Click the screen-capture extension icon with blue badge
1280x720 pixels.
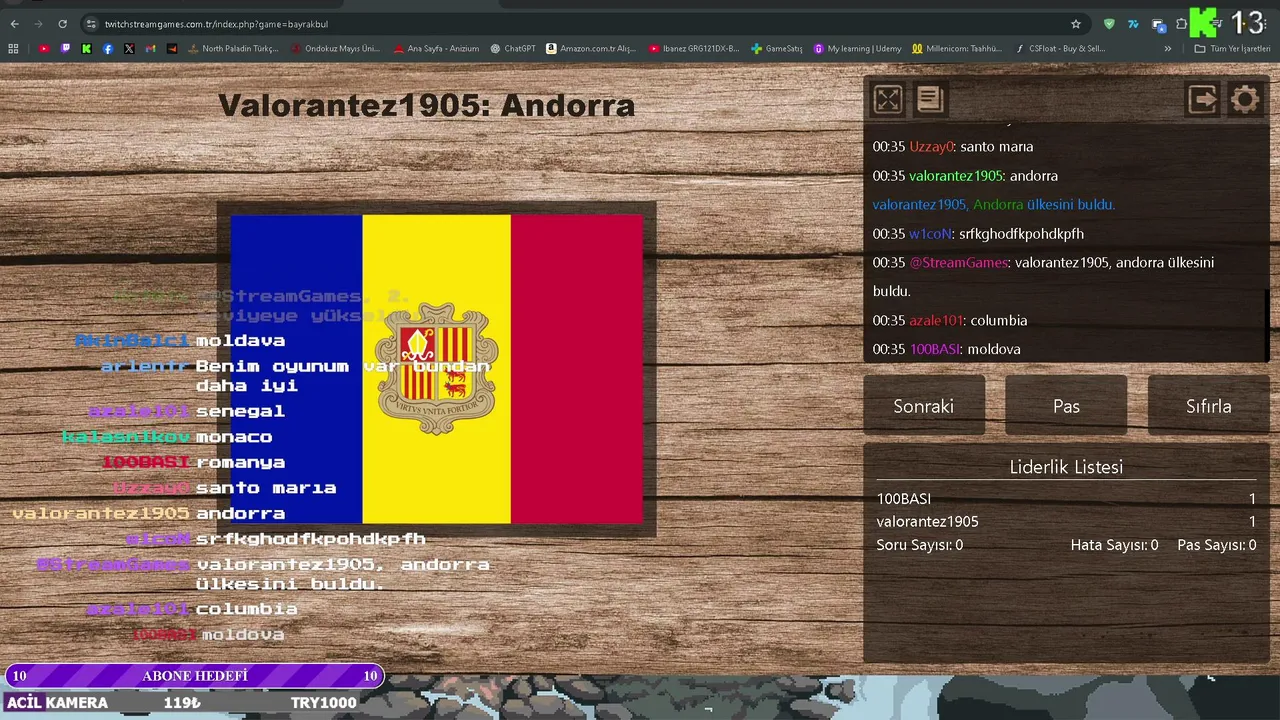tap(1158, 24)
